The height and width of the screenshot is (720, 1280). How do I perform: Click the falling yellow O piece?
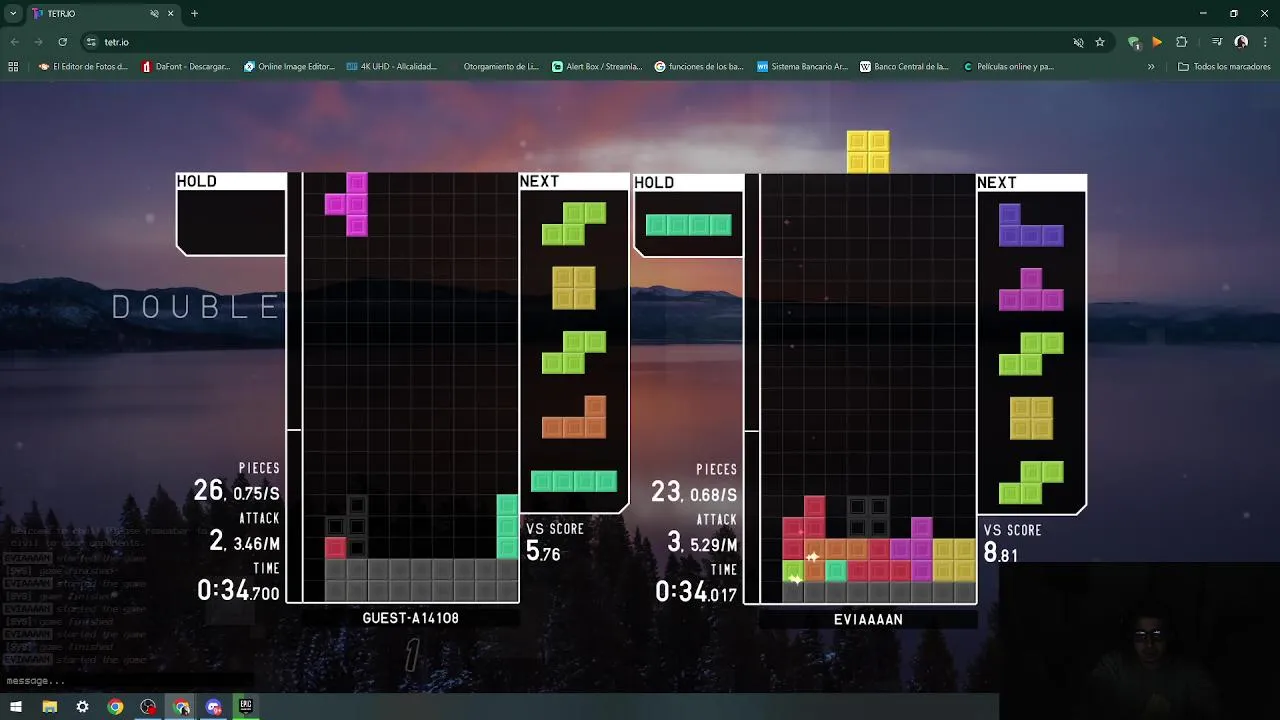868,151
